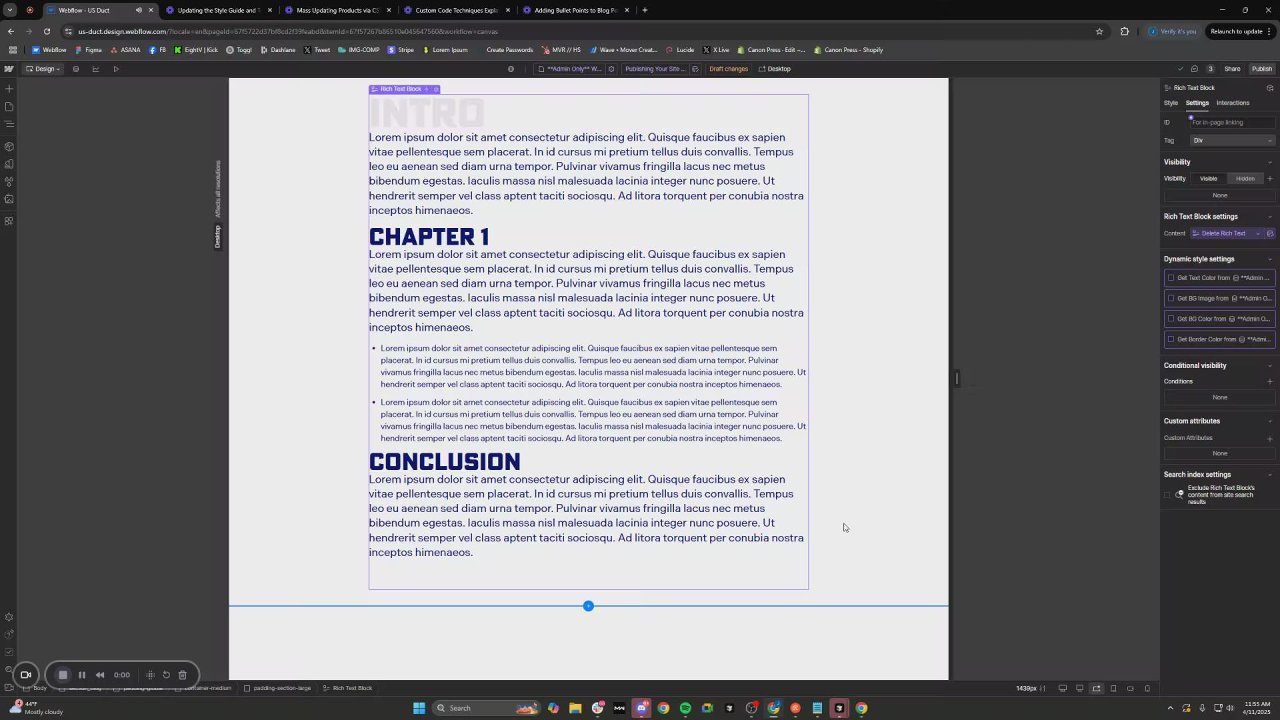The width and height of the screenshot is (1280, 720).
Task: Enable Get Text Color checkbox
Action: click(x=1171, y=278)
